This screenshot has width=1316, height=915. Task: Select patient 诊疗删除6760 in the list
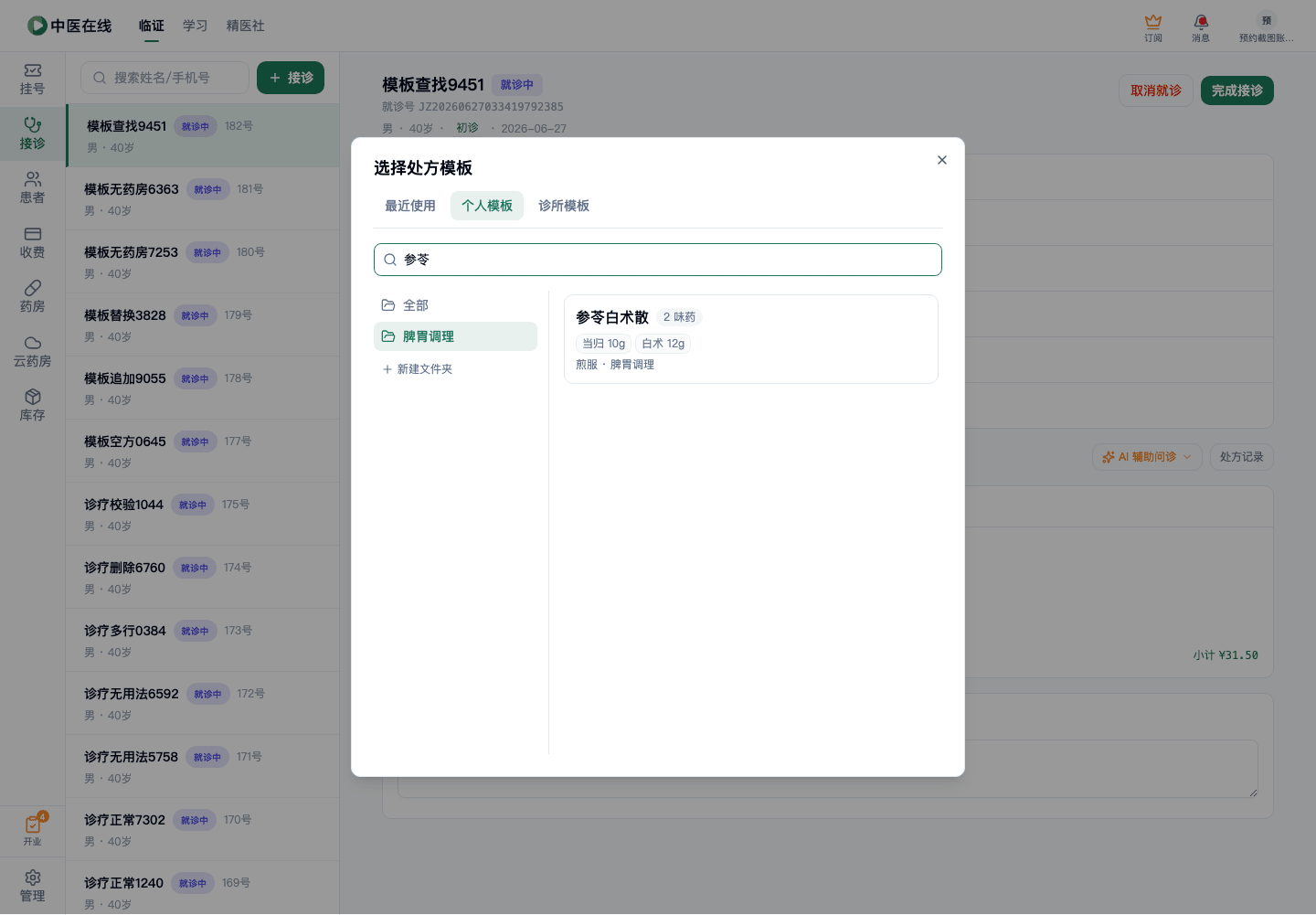pos(202,577)
